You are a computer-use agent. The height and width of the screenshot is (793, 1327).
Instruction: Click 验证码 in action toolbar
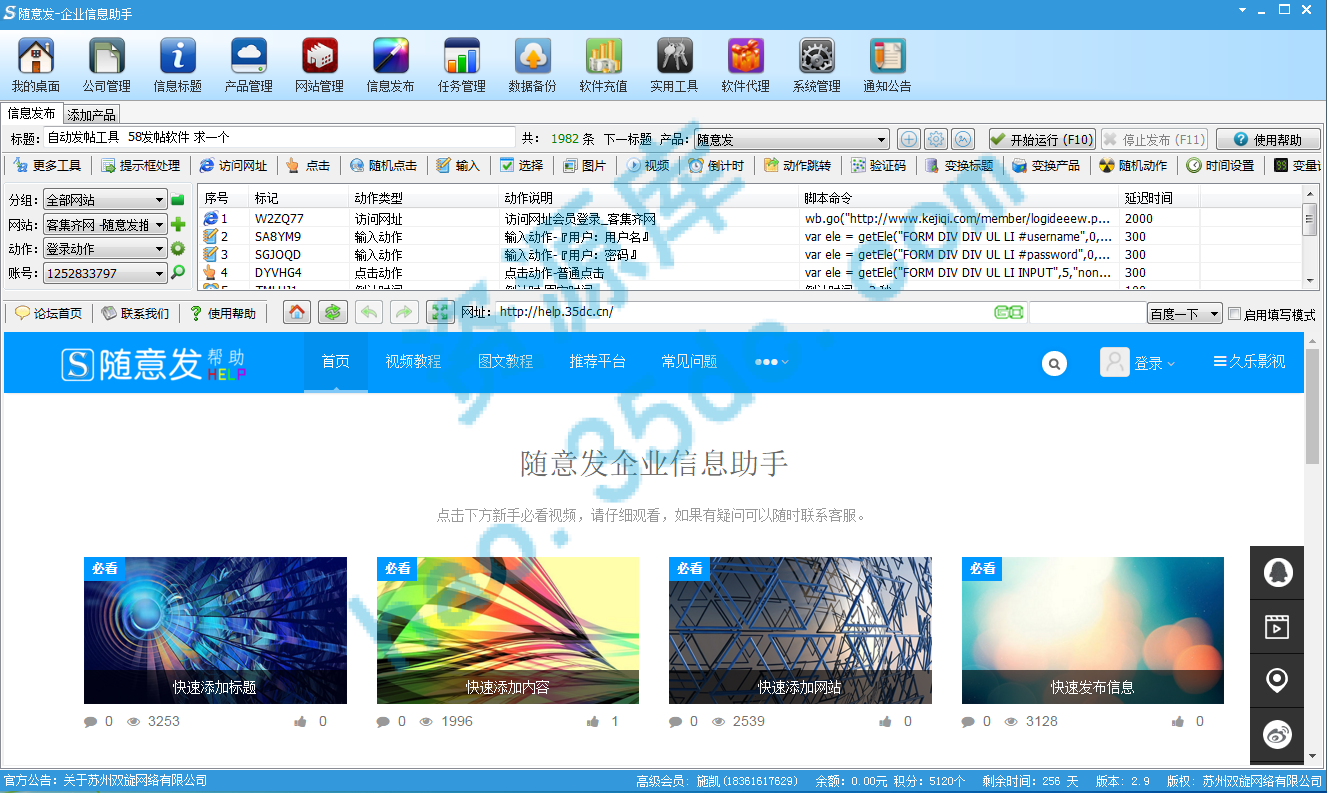point(880,165)
